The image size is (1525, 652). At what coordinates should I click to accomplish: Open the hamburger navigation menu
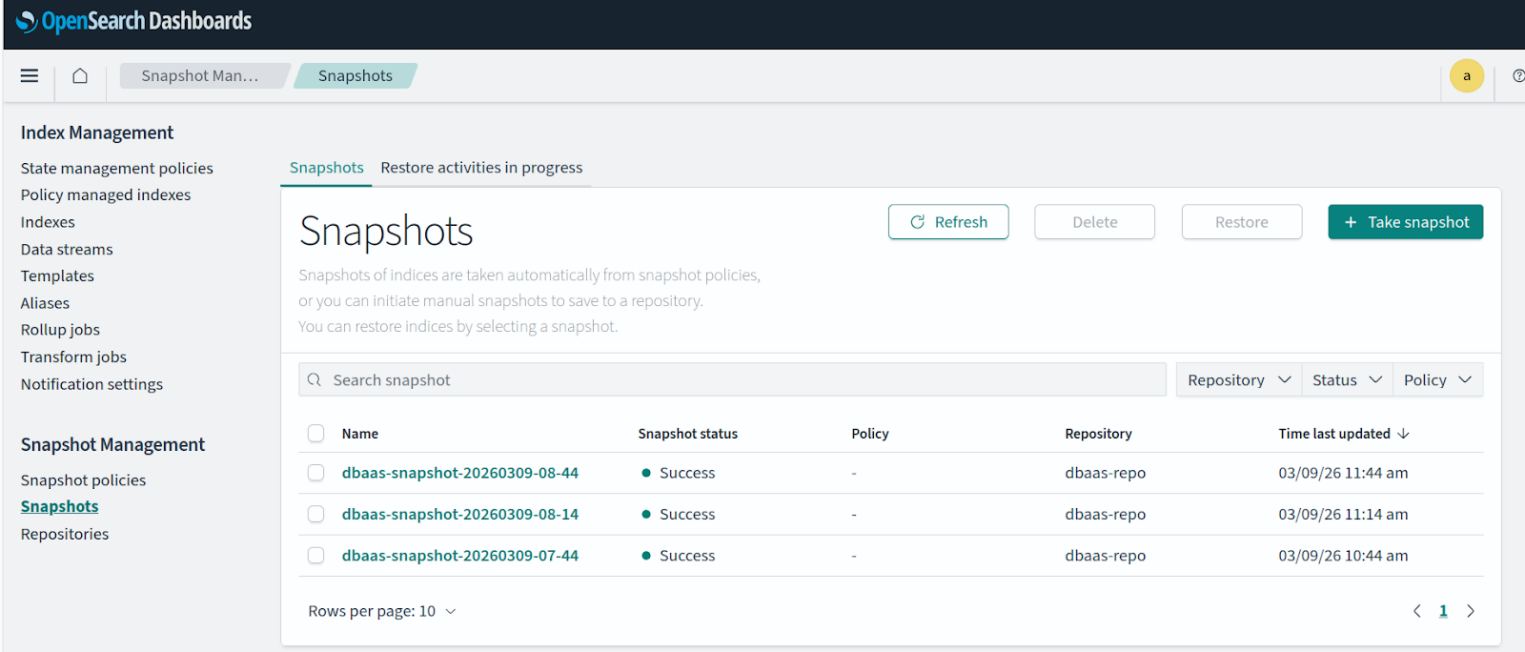29,75
